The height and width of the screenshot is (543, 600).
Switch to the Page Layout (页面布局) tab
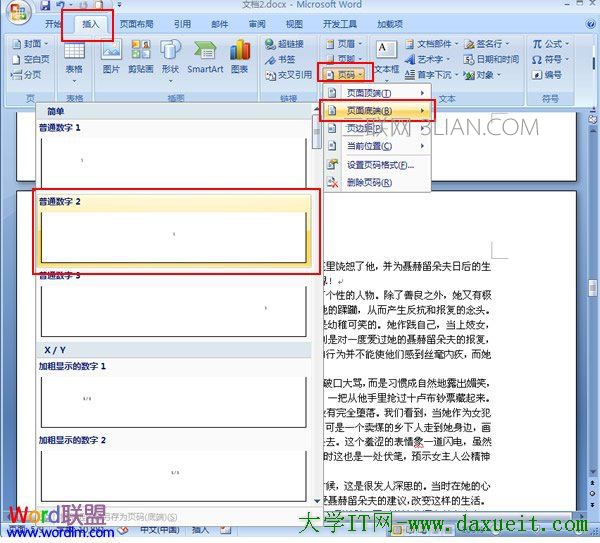(137, 24)
